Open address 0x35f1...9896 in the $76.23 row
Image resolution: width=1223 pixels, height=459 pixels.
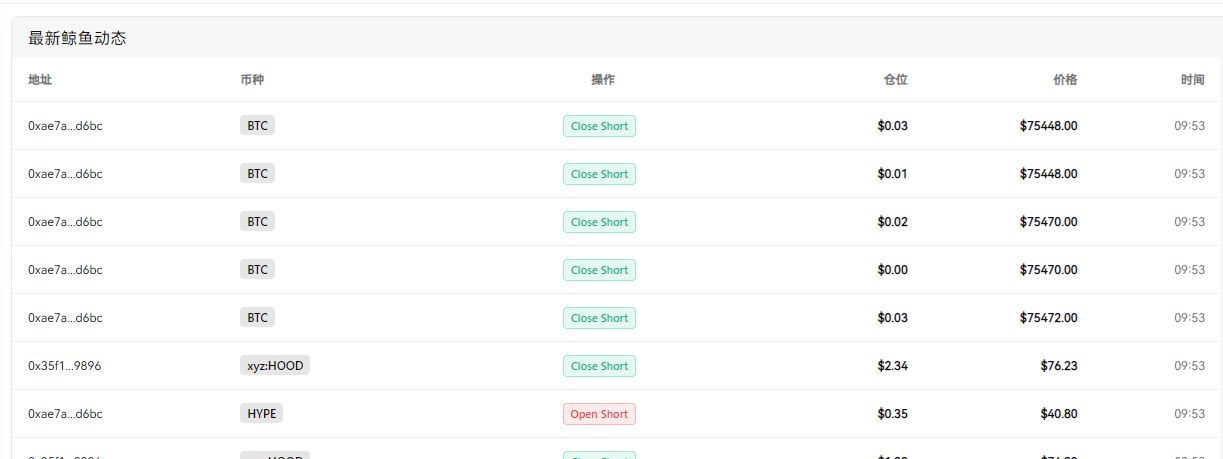[x=64, y=366]
